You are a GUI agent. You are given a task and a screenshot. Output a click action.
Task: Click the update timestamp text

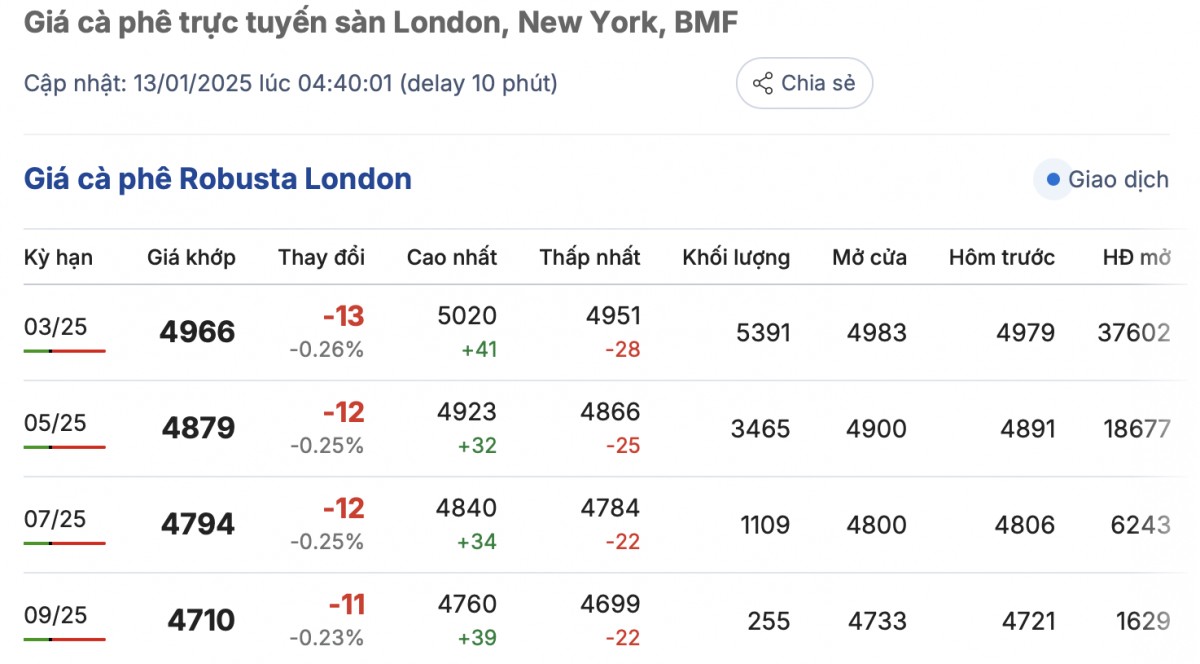[x=290, y=83]
